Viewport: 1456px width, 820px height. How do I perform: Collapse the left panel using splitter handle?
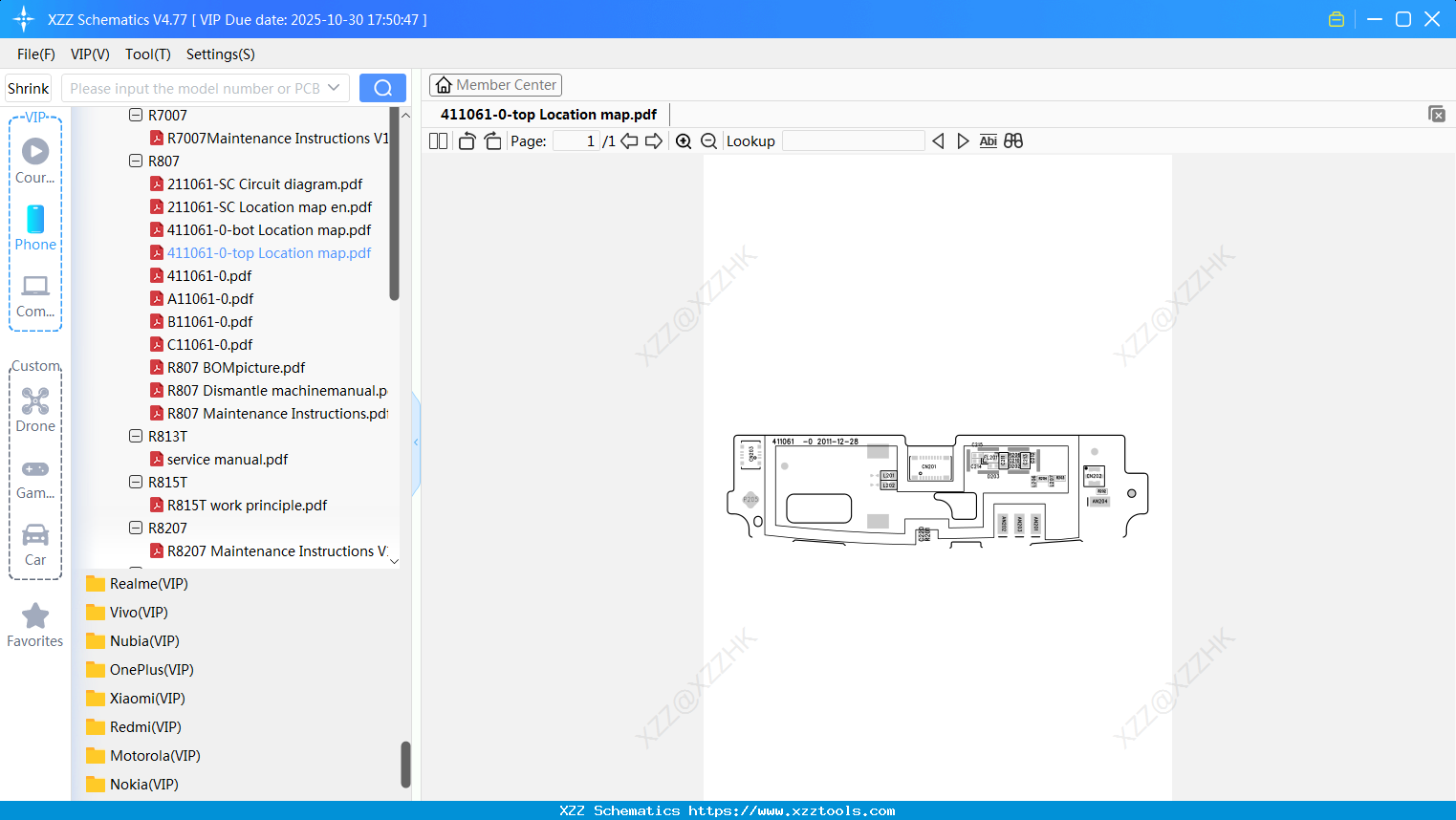[x=416, y=442]
